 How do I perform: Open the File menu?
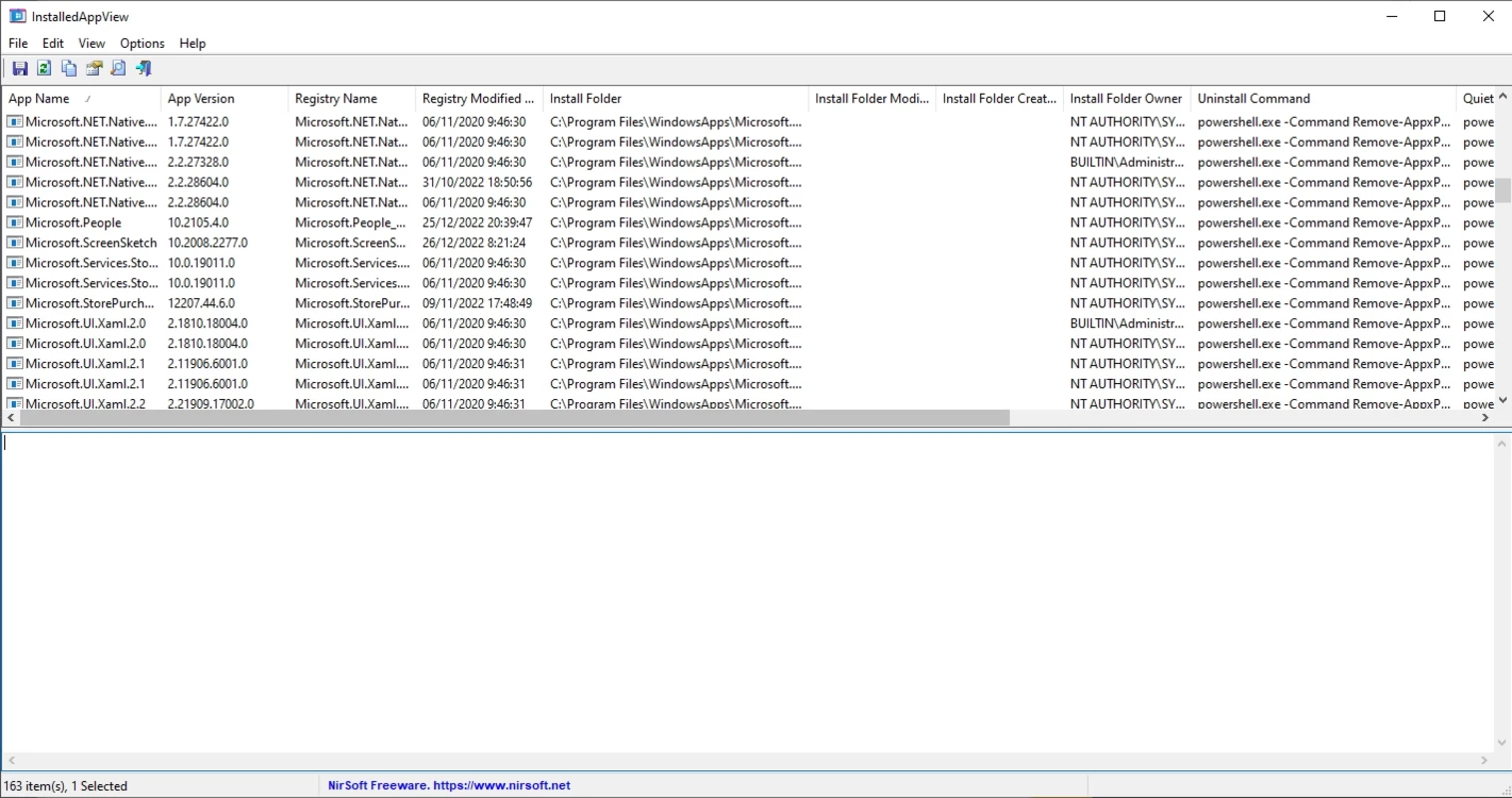(x=18, y=43)
